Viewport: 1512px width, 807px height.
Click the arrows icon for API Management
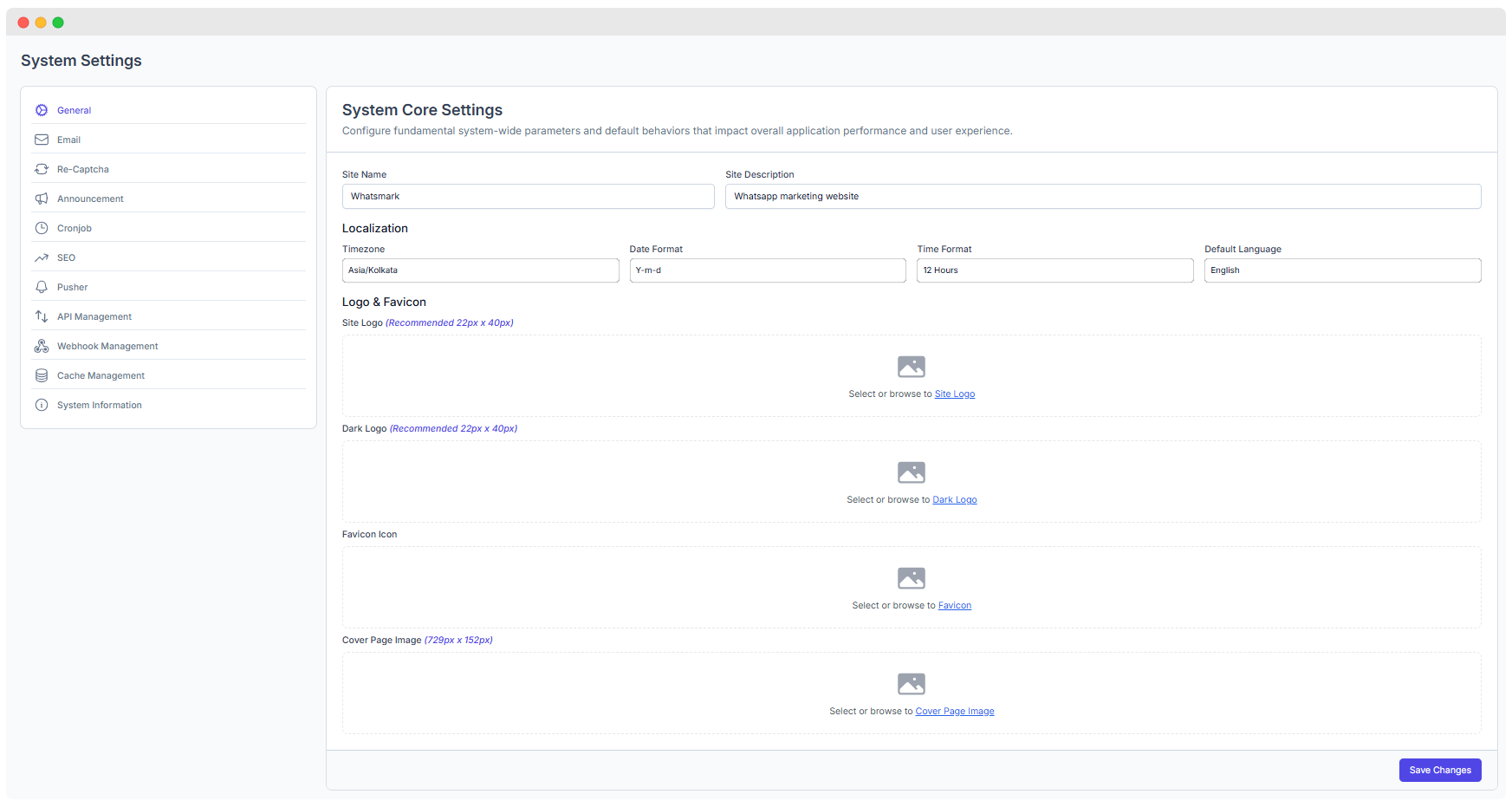(x=42, y=316)
